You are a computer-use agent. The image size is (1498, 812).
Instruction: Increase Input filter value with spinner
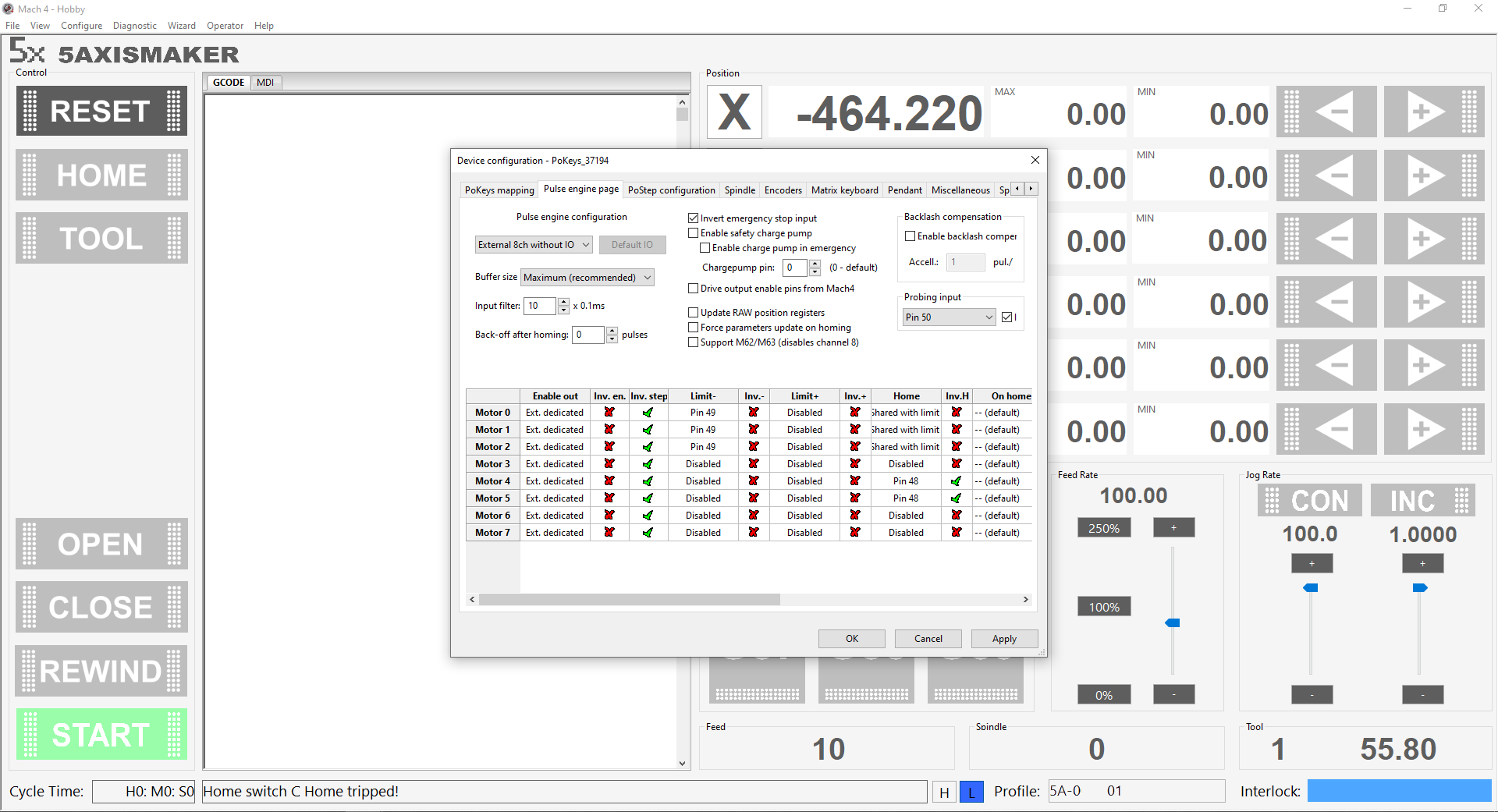[x=563, y=302]
